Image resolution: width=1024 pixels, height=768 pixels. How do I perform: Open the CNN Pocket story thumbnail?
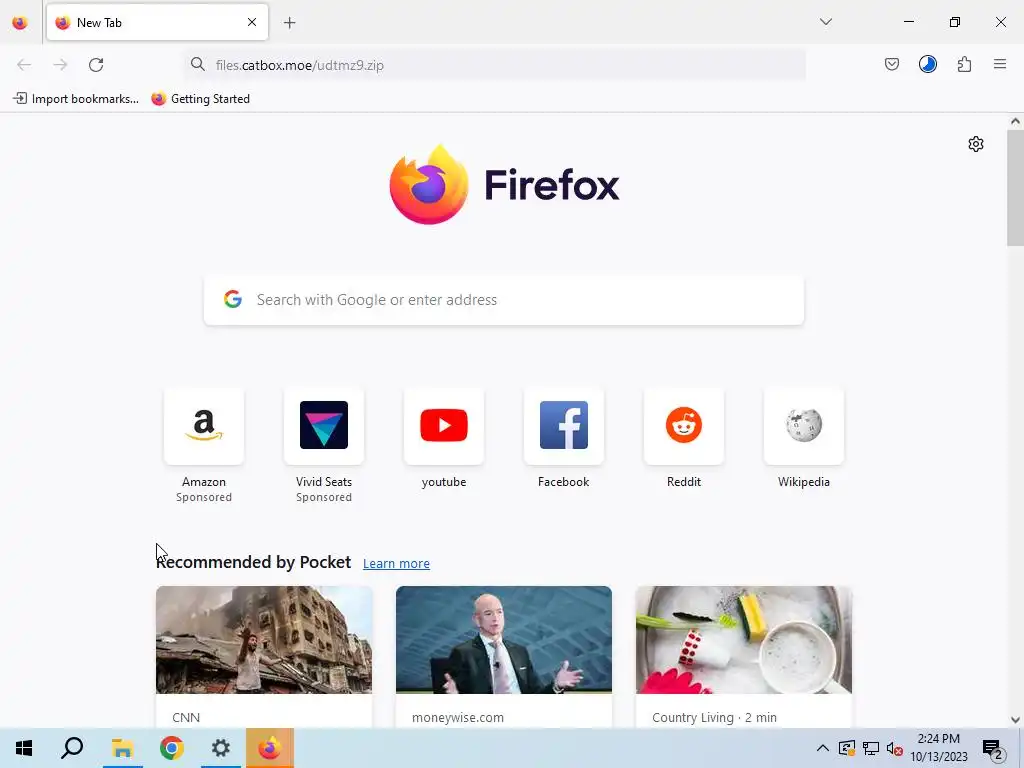[x=264, y=639]
